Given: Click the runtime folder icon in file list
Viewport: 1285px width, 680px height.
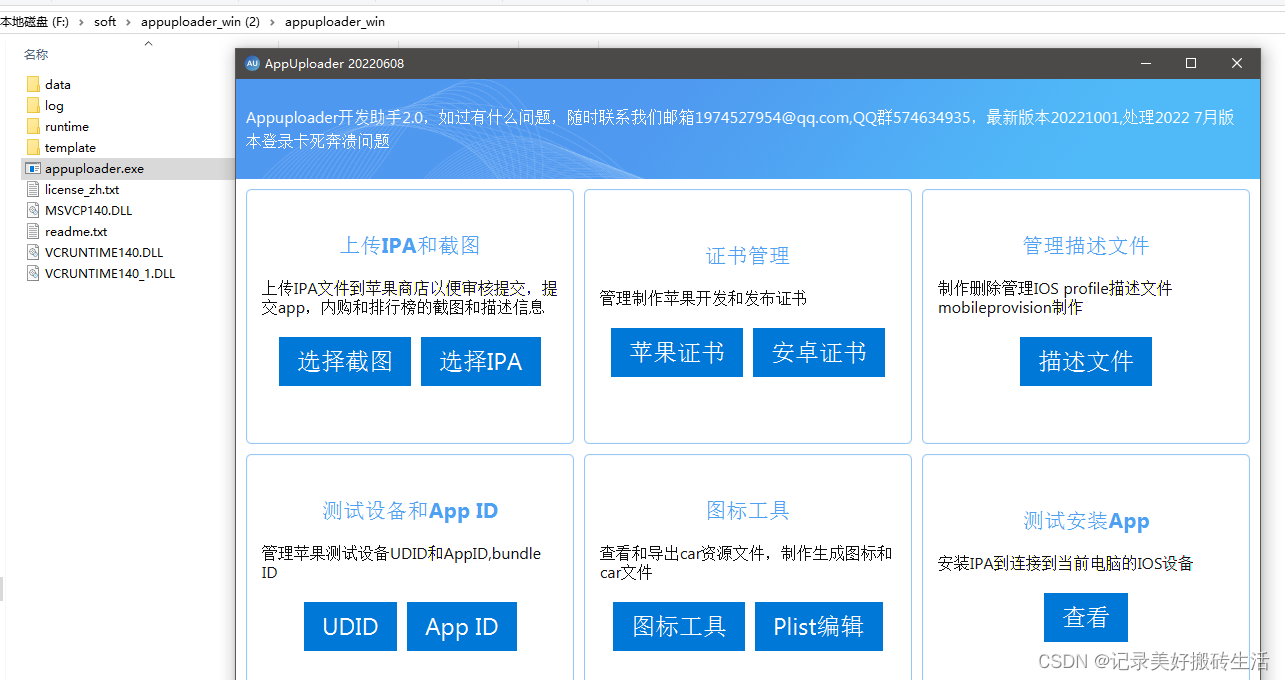Looking at the screenshot, I should pyautogui.click(x=33, y=127).
